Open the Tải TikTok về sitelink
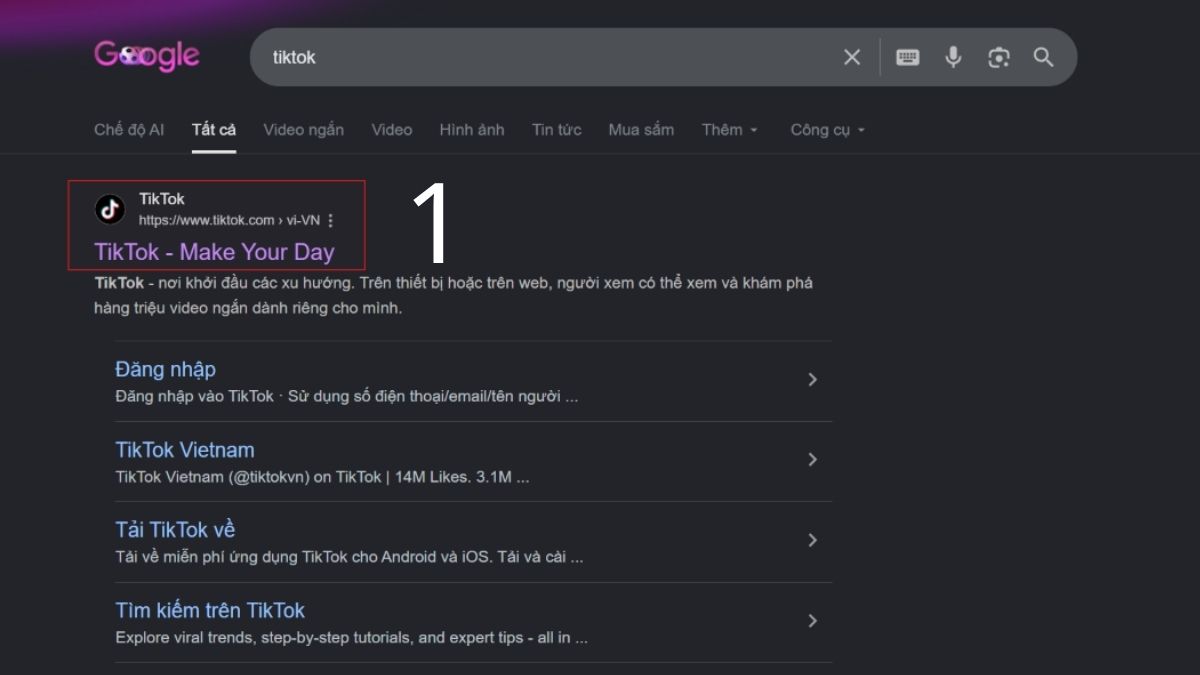 pyautogui.click(x=175, y=530)
